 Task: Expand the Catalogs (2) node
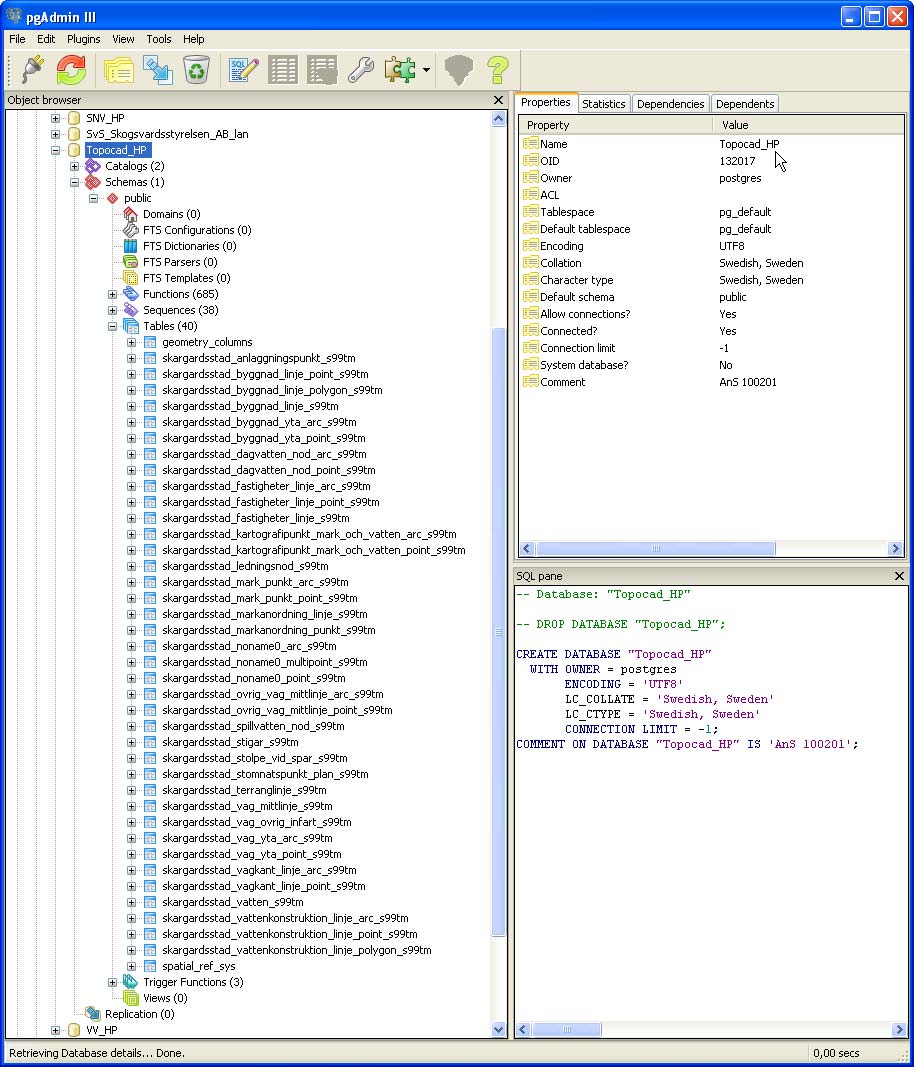click(x=74, y=166)
